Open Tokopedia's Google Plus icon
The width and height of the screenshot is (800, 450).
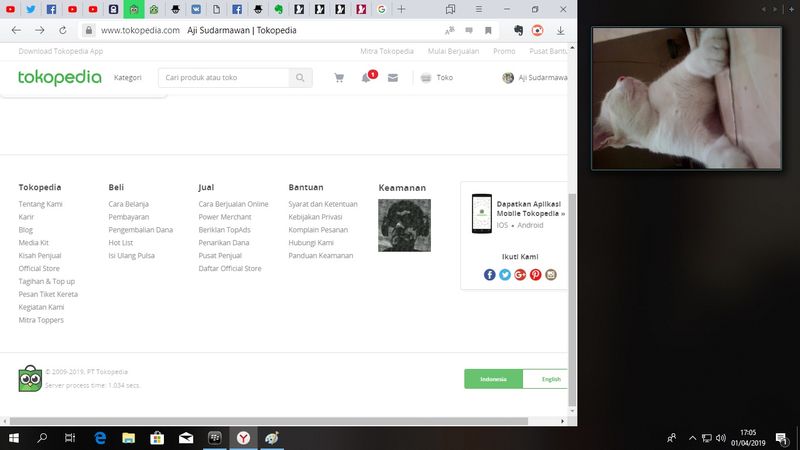520,274
